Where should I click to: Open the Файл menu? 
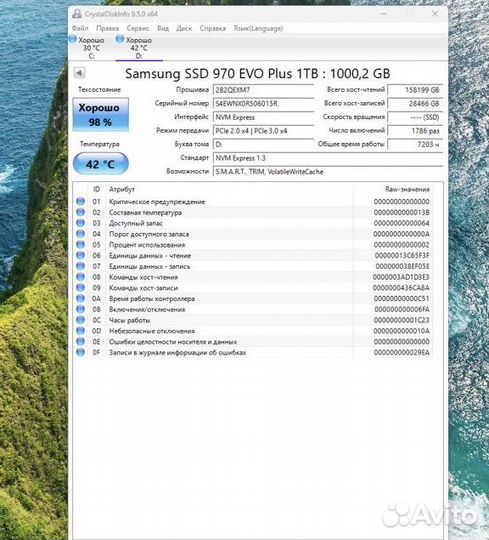pos(80,28)
